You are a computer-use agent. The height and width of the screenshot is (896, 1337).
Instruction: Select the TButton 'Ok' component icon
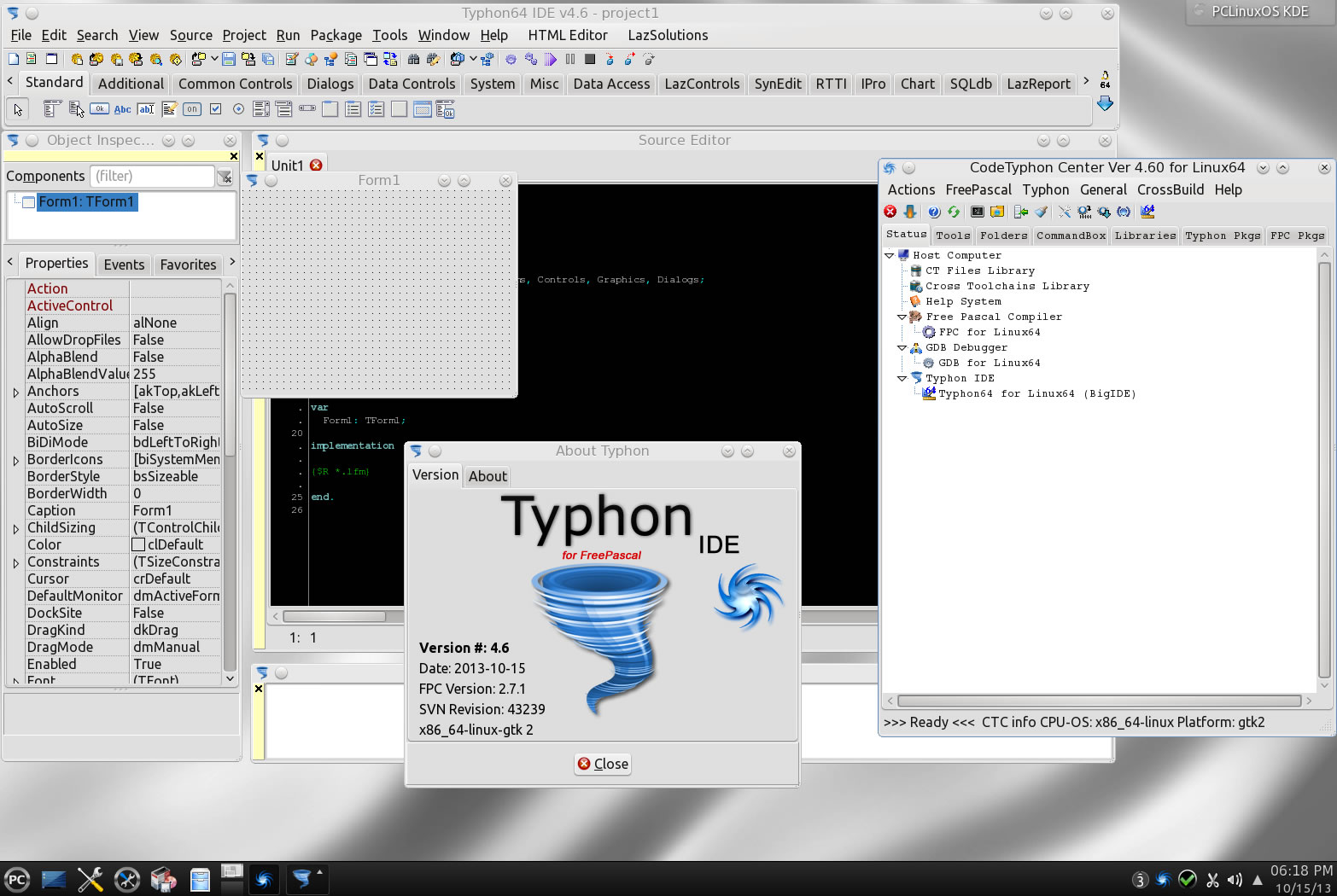tap(99, 109)
